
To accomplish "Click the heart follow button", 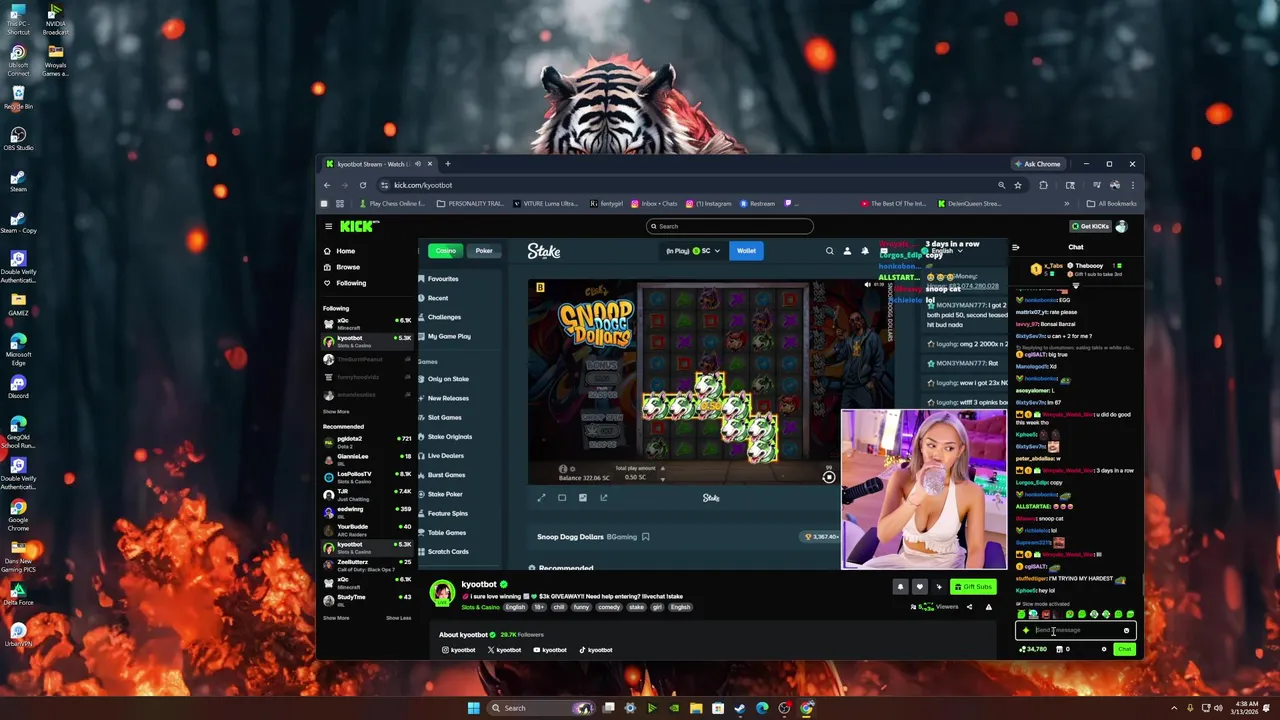I will [x=920, y=587].
